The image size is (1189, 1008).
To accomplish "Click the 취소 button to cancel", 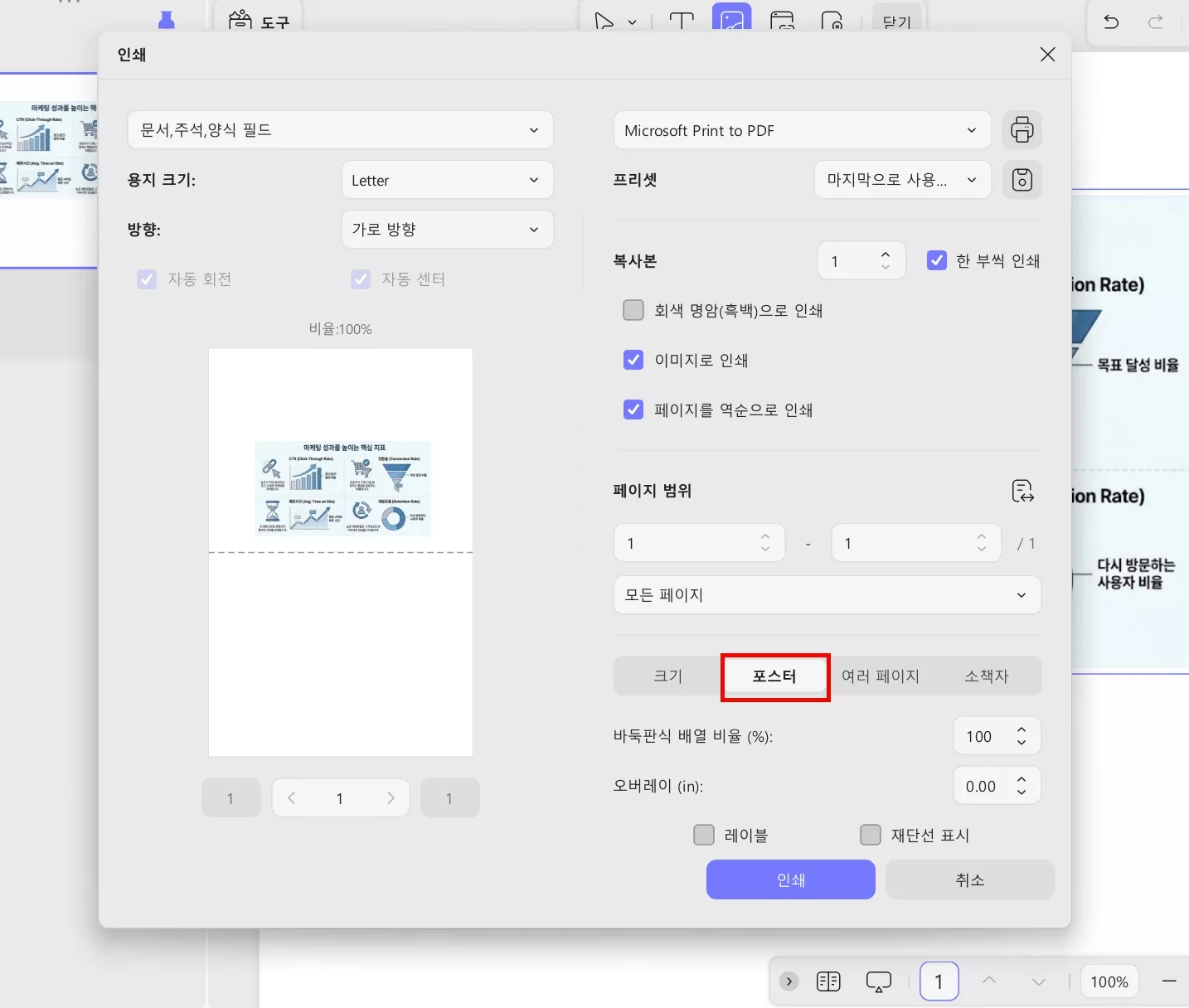I will pos(969,880).
